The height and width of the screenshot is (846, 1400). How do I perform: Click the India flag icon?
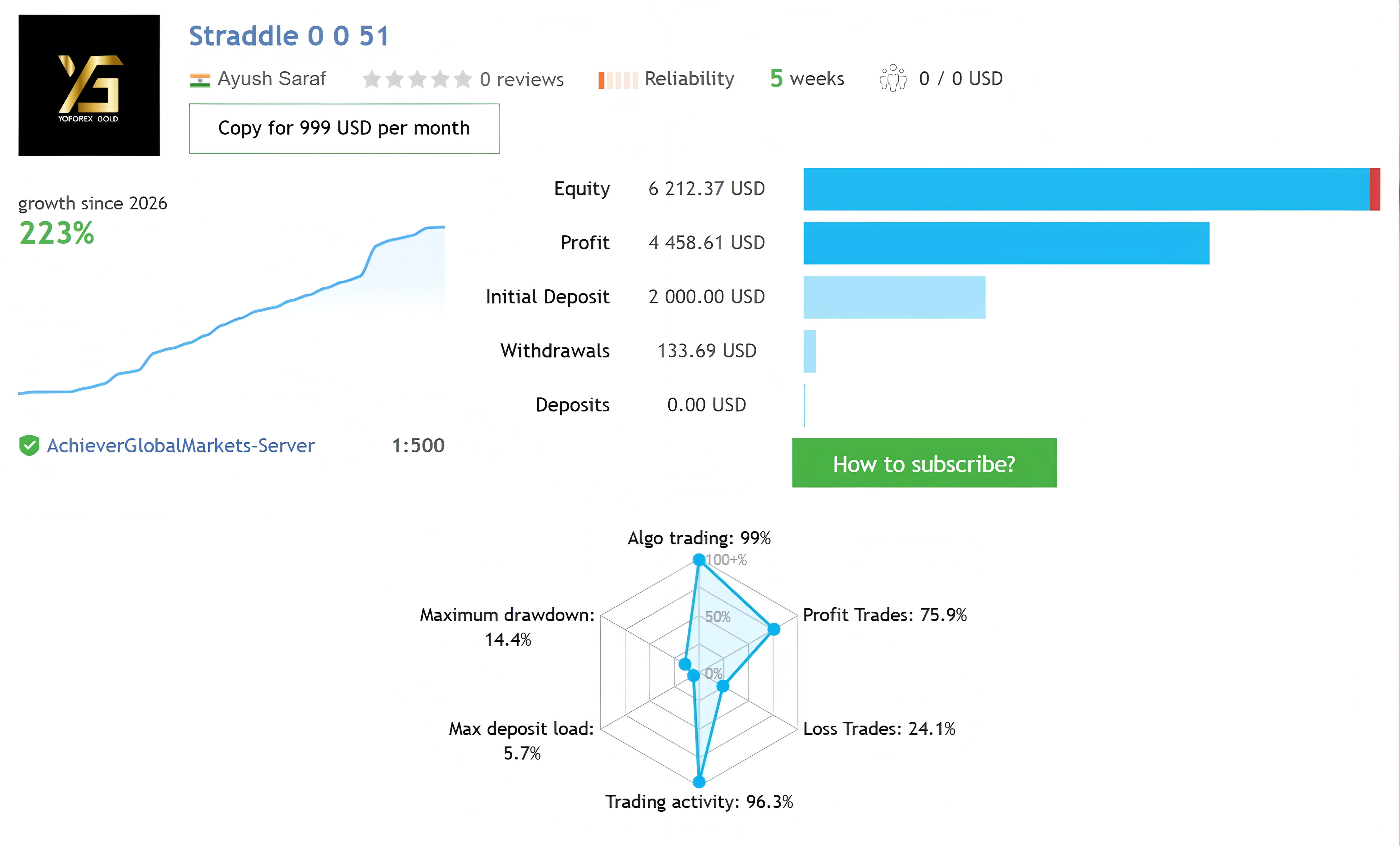pyautogui.click(x=200, y=80)
